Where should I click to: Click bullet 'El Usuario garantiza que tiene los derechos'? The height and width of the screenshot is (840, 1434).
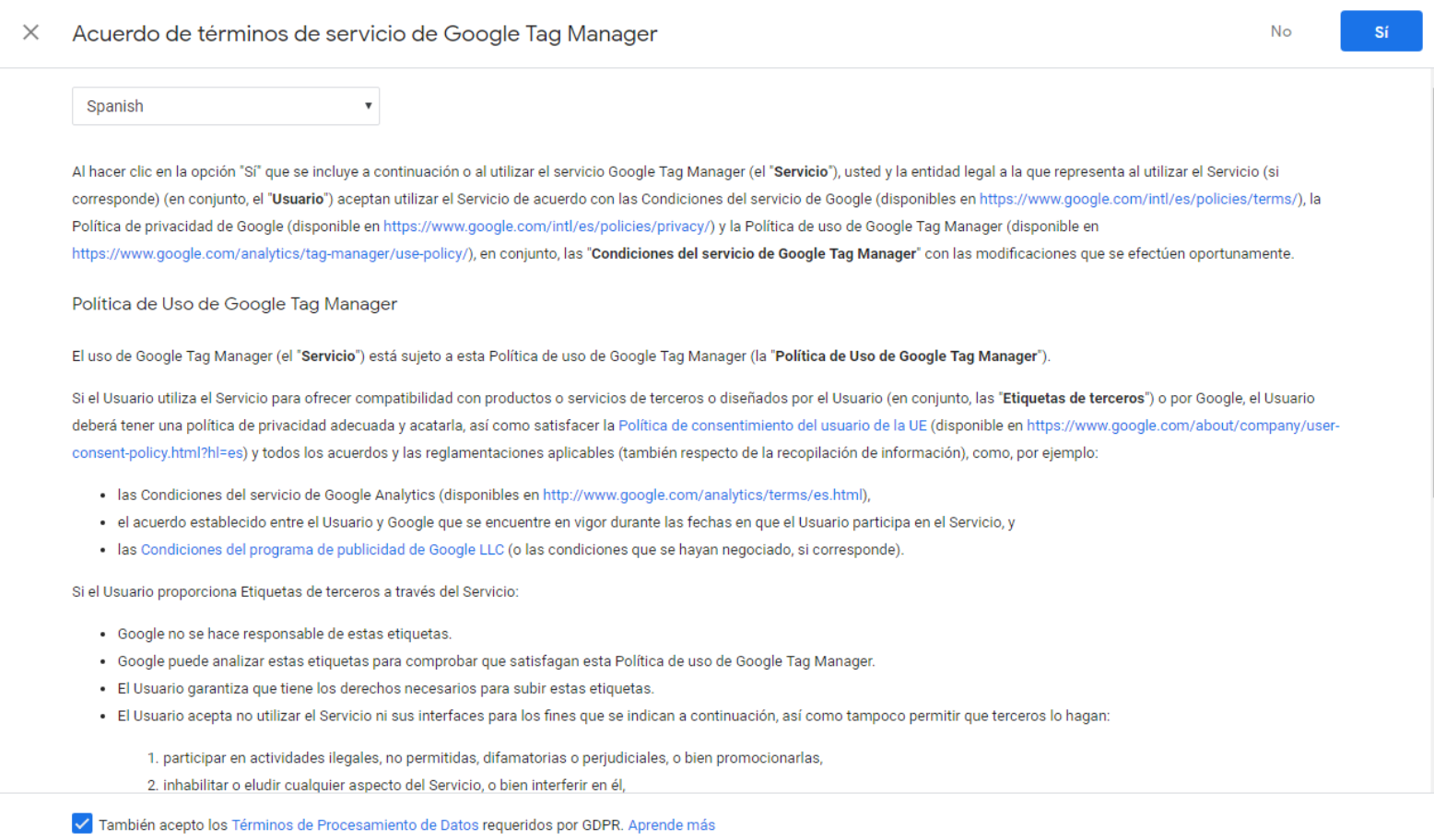pos(385,689)
